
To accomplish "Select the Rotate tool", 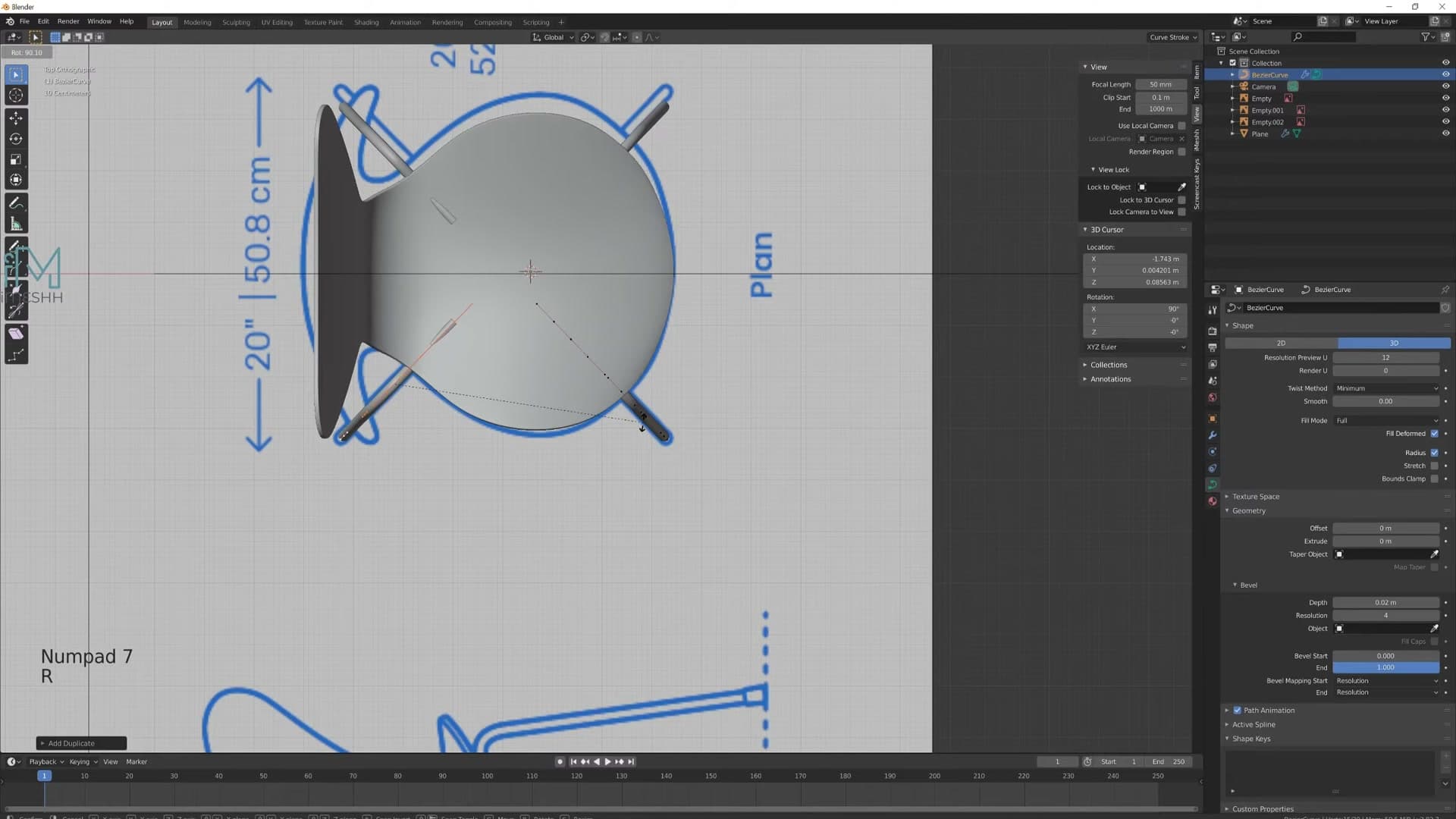I will 16,139.
